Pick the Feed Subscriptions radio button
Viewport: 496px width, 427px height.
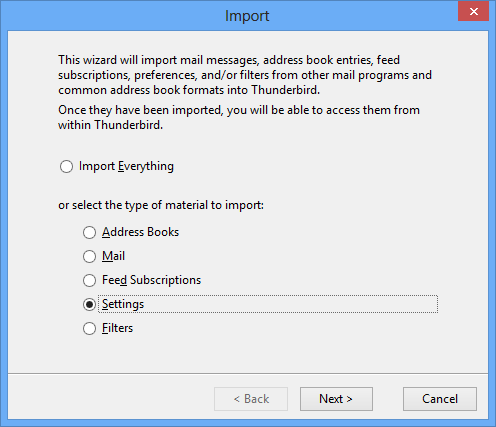pyautogui.click(x=89, y=280)
